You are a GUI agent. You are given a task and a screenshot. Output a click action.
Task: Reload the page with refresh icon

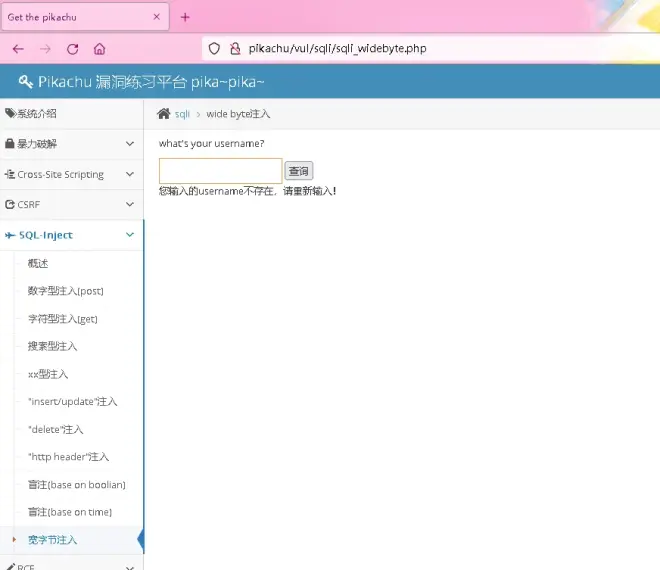click(x=72, y=49)
